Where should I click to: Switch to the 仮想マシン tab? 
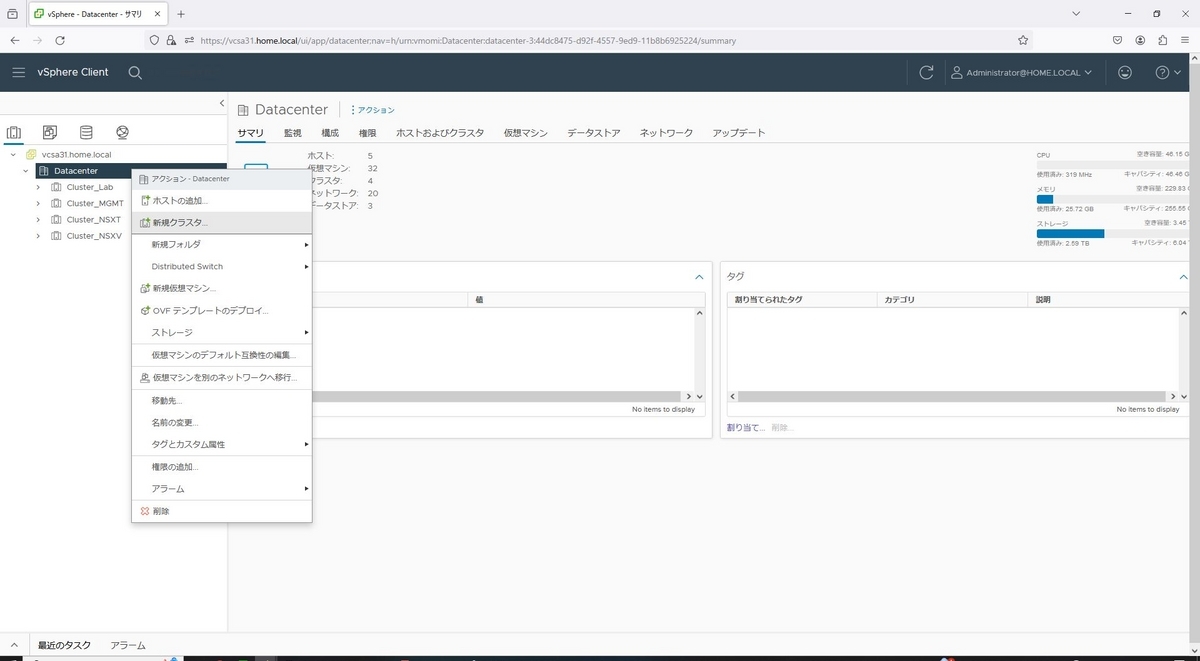[x=526, y=133]
